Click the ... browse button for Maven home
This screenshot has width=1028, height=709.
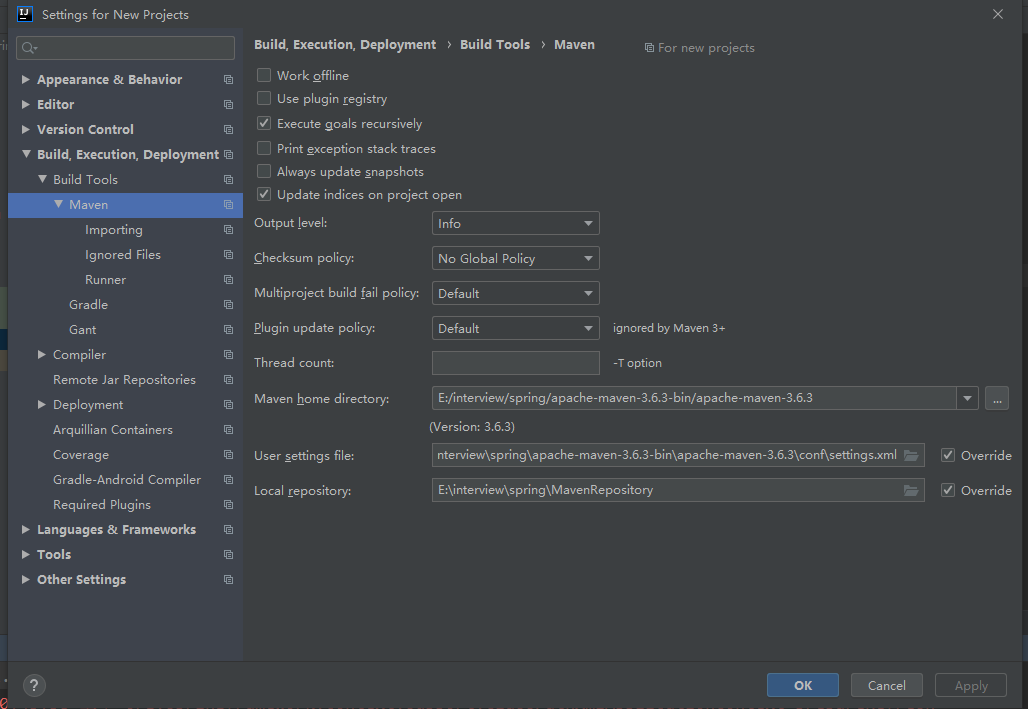click(x=997, y=398)
